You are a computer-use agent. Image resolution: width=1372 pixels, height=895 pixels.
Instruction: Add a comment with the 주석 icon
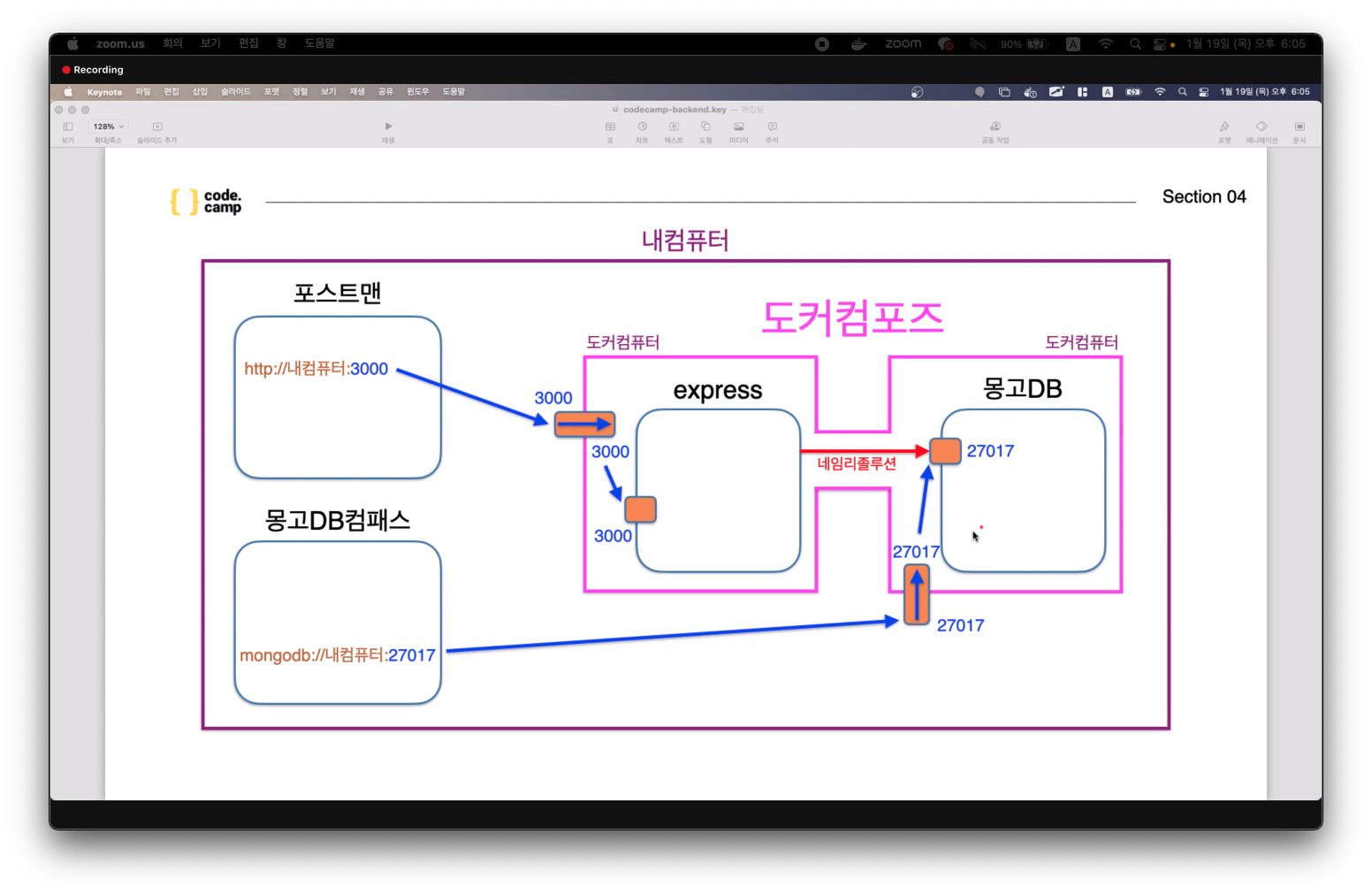(x=772, y=126)
